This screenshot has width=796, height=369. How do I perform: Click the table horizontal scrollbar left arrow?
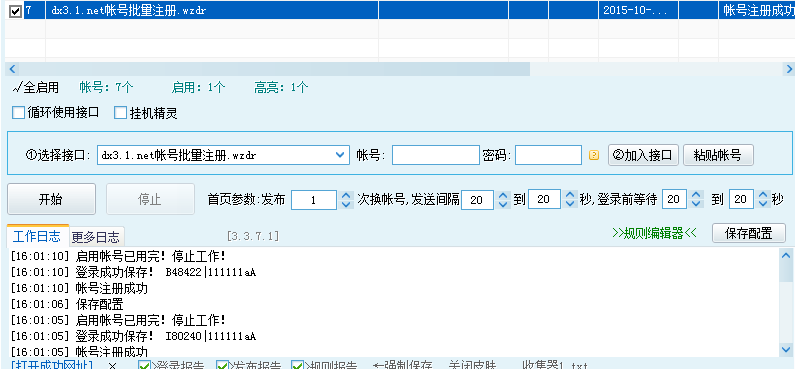[x=12, y=69]
